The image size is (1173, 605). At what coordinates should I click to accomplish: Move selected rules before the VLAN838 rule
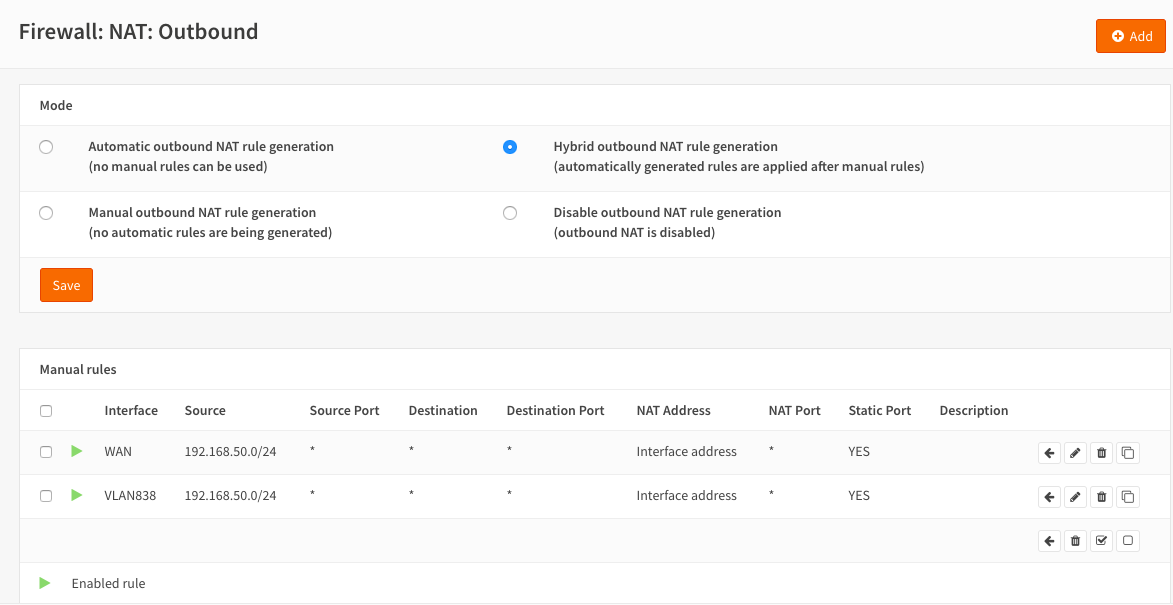1049,497
